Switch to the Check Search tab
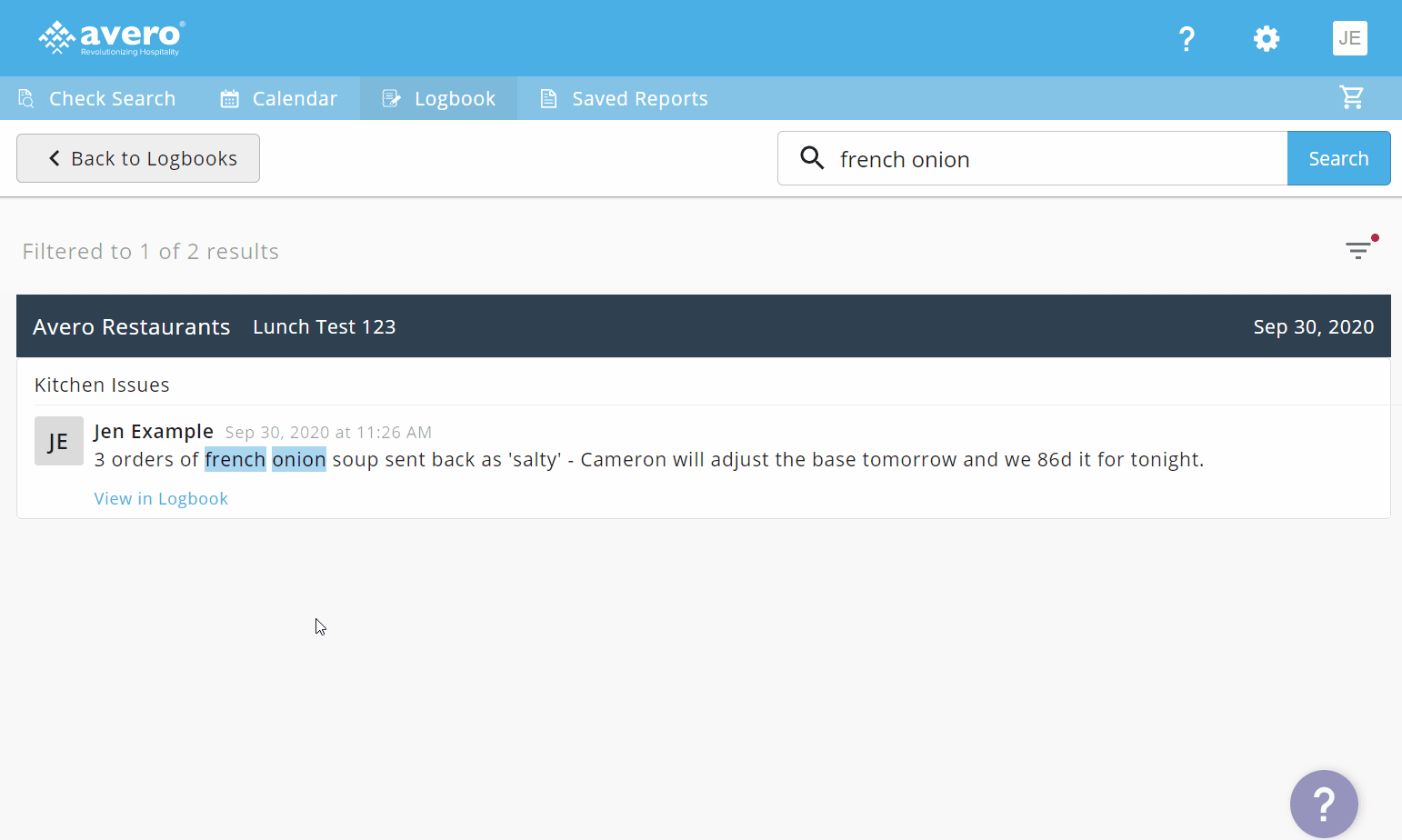Screen dimensions: 1402x840 tap(111, 98)
